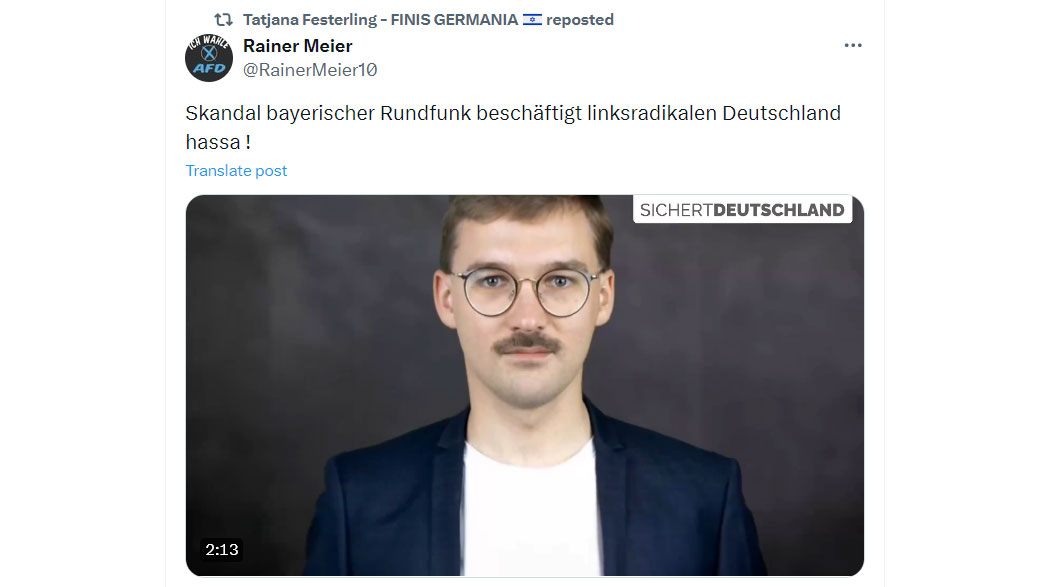Viewport: 1050px width, 587px height.
Task: Click the 'reposted' label text
Action: [x=580, y=20]
